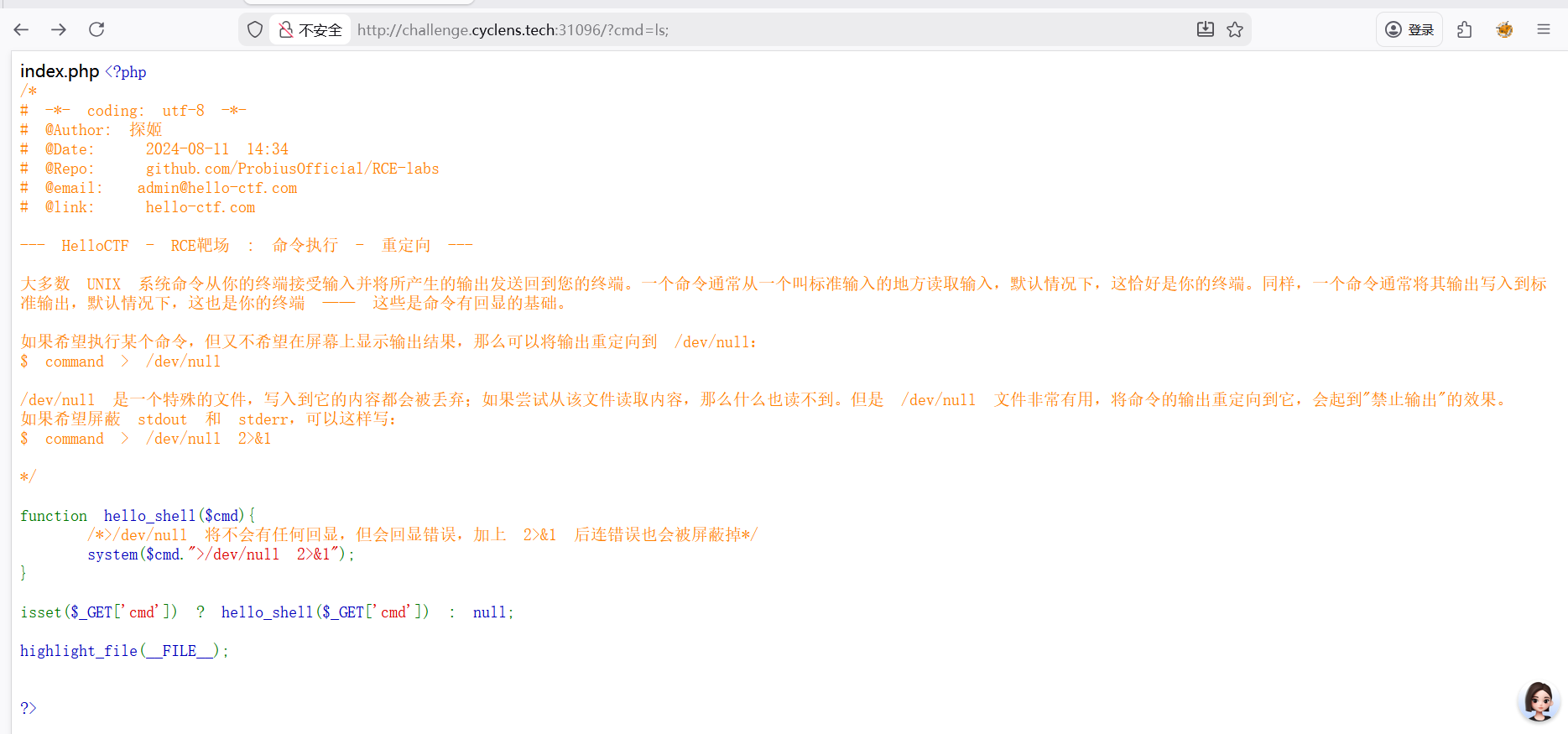Click the 'hello-ctf.com' link text
The image size is (1568, 734).
(x=201, y=207)
